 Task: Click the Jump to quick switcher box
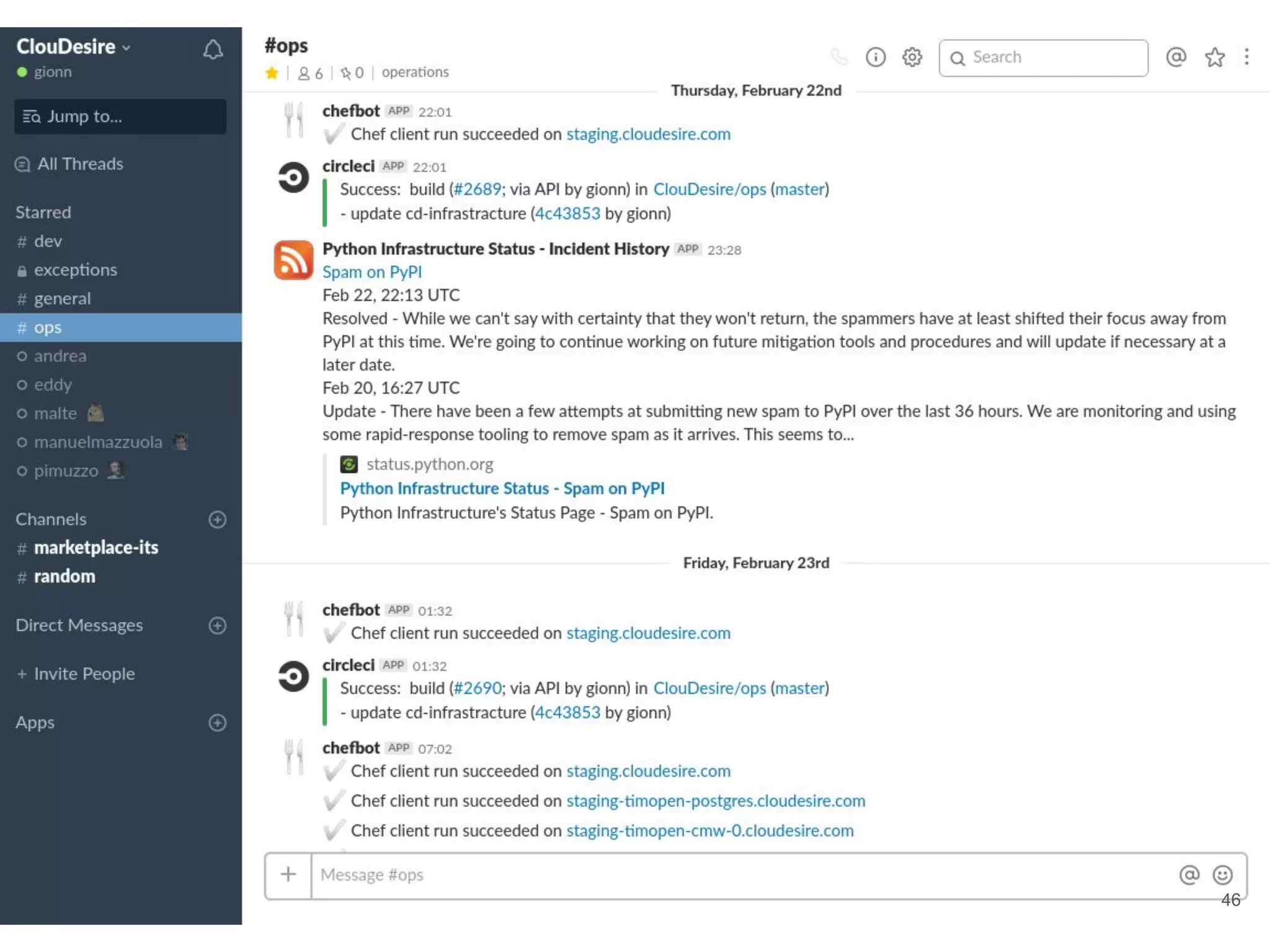coord(120,117)
